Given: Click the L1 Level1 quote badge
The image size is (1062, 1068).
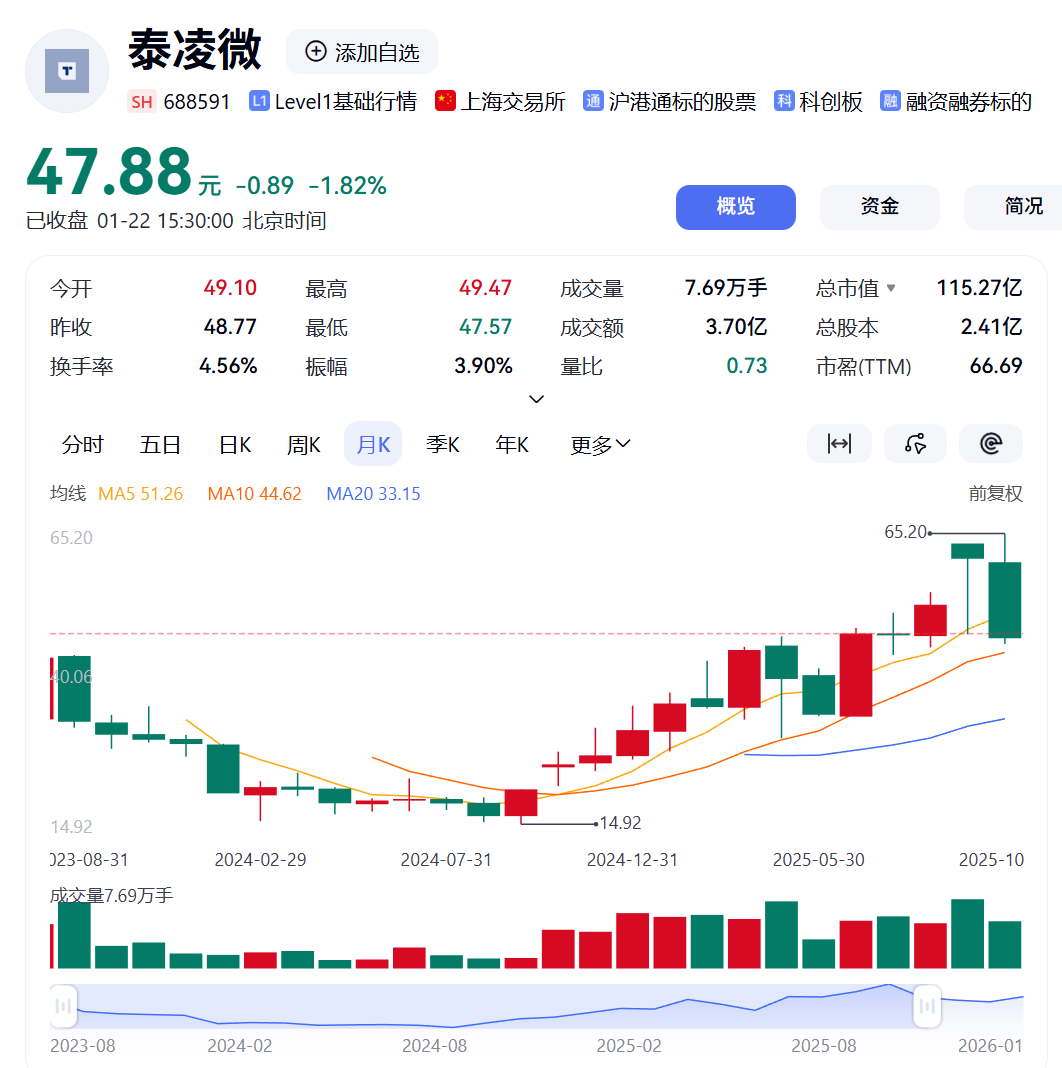Looking at the screenshot, I should [x=259, y=101].
